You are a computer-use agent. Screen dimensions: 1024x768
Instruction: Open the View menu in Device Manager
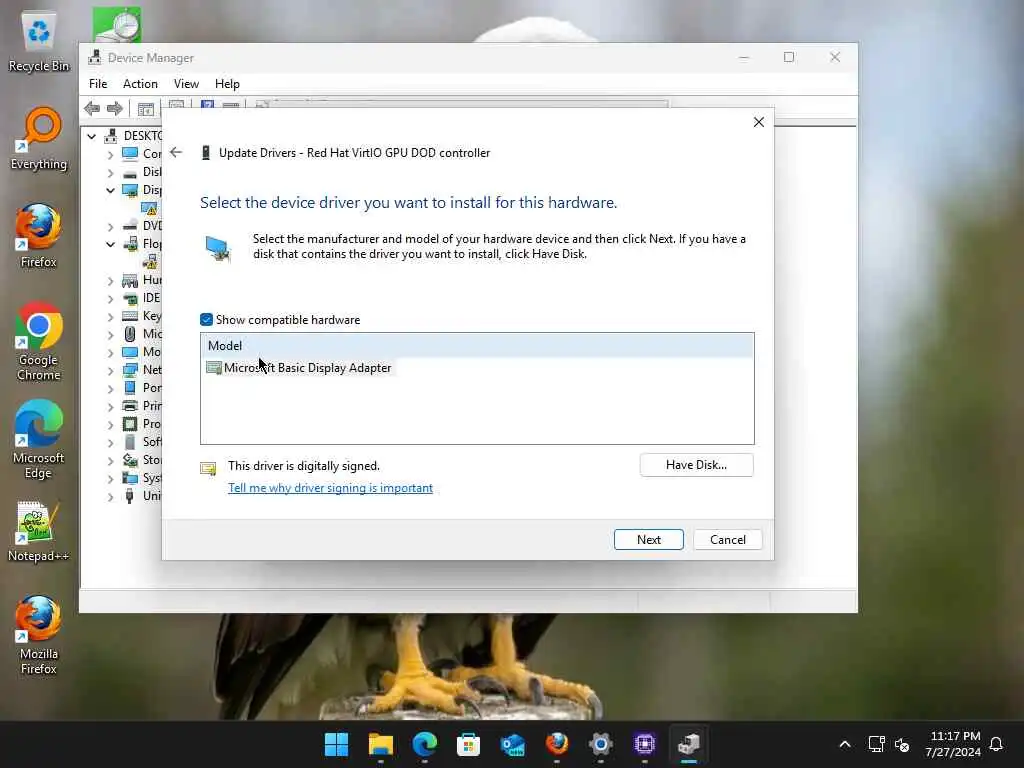(x=186, y=84)
